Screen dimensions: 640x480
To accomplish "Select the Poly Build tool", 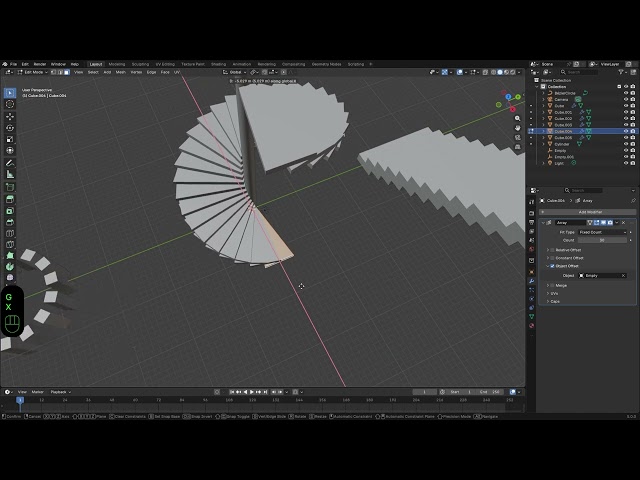I will 10,256.
